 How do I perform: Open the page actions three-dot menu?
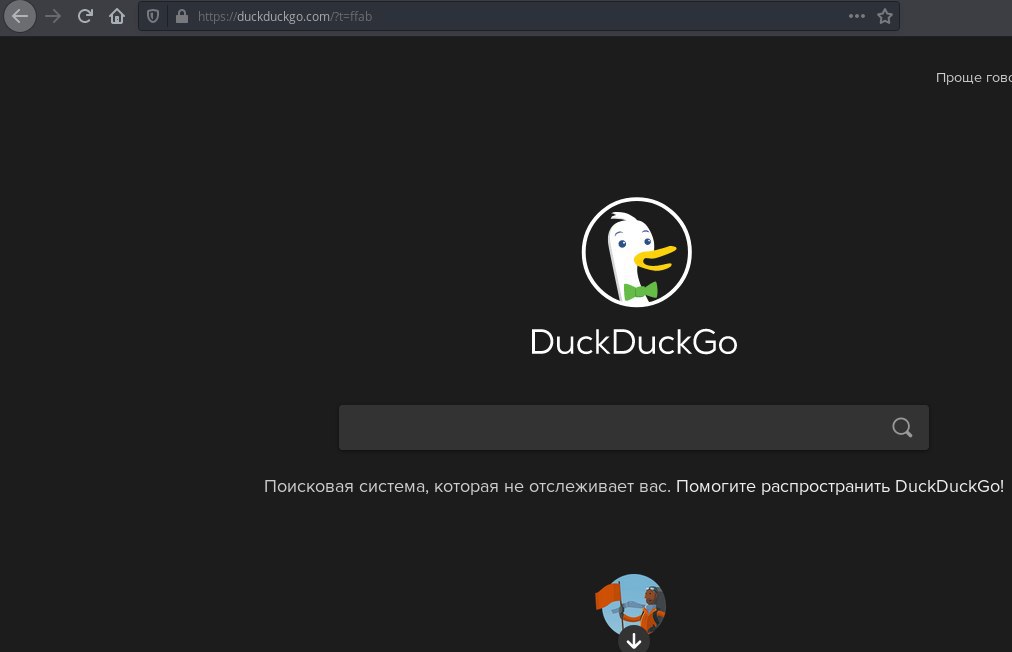[x=856, y=16]
